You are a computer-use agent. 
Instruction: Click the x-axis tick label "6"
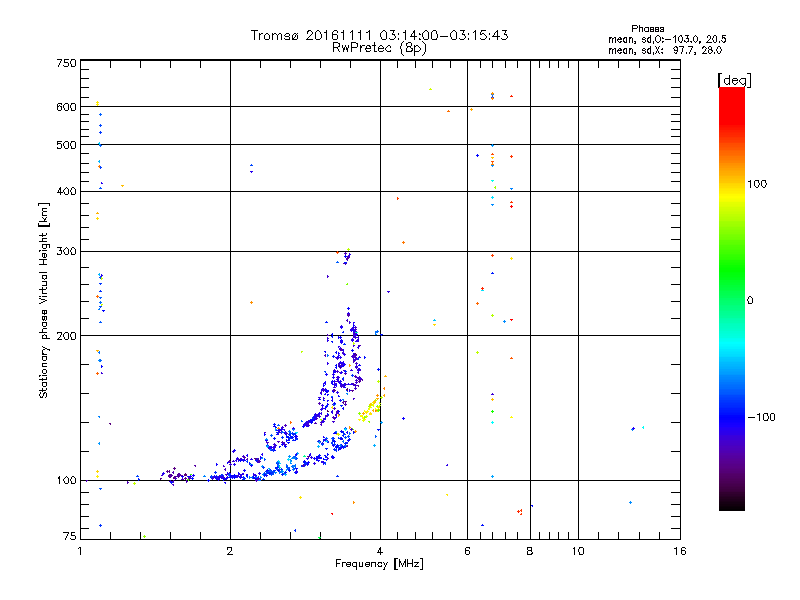pos(467,551)
